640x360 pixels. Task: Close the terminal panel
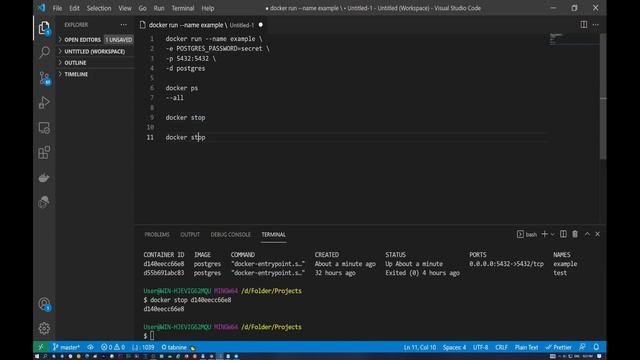tap(598, 234)
